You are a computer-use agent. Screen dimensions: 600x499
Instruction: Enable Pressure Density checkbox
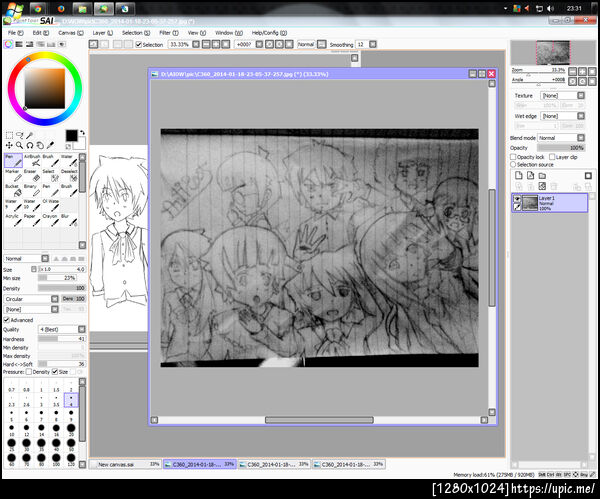pos(29,372)
